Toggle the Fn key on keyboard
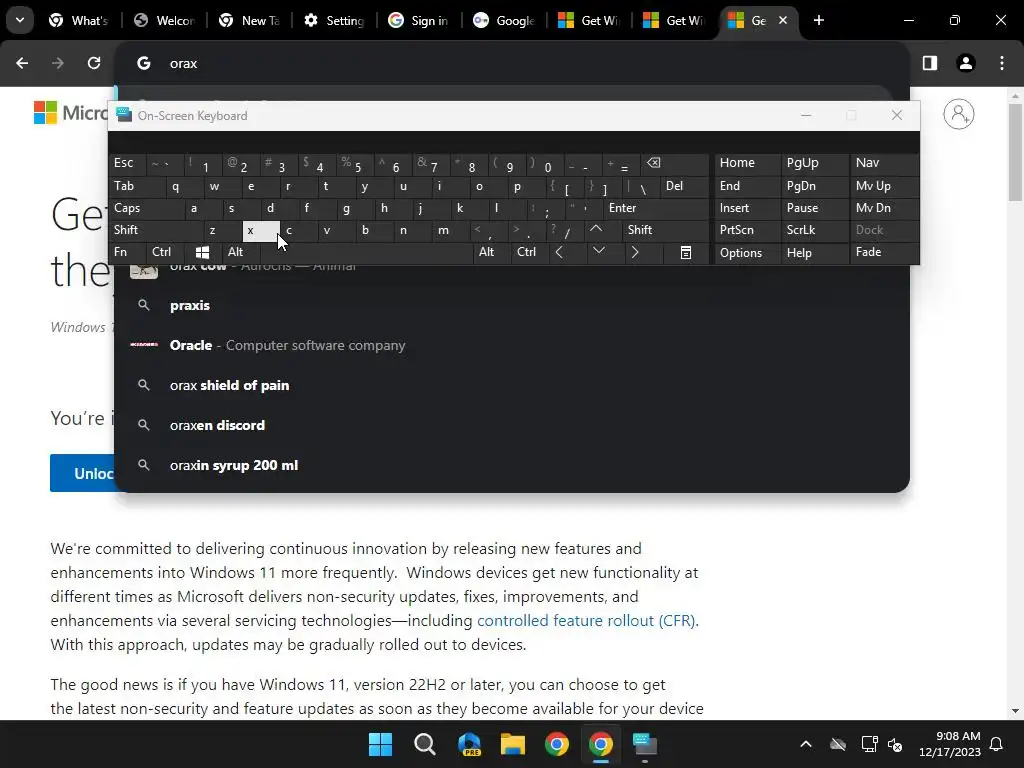The width and height of the screenshot is (1024, 768). (x=127, y=252)
